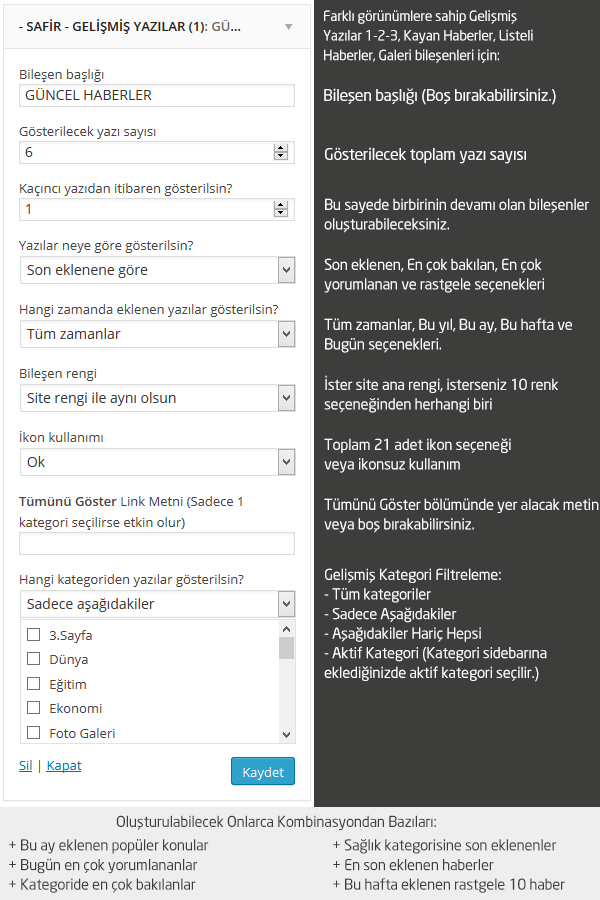Screen dimensions: 600x900
Task: Click the 'Gelişmiş Kategori Filtreleme:' text
Action: [x=413, y=575]
